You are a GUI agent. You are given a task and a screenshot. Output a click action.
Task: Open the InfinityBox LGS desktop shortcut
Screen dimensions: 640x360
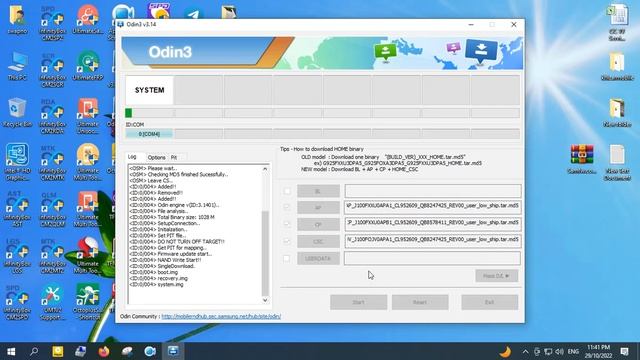(x=17, y=256)
